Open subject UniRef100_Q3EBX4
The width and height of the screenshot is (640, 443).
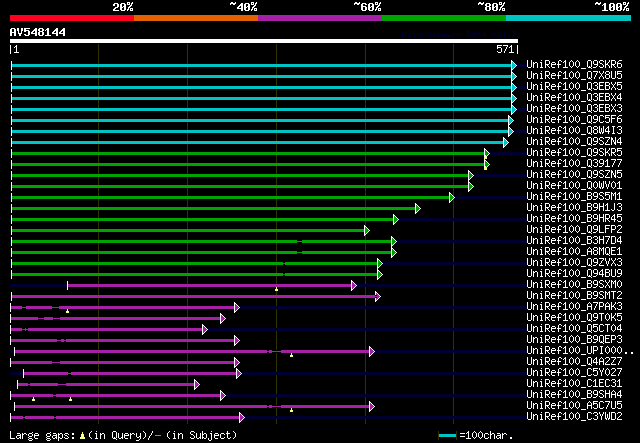coord(574,97)
